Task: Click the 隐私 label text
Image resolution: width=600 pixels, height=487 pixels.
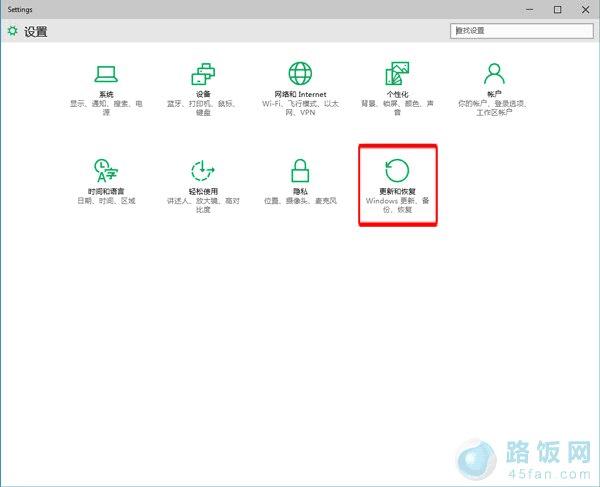Action: pyautogui.click(x=300, y=191)
